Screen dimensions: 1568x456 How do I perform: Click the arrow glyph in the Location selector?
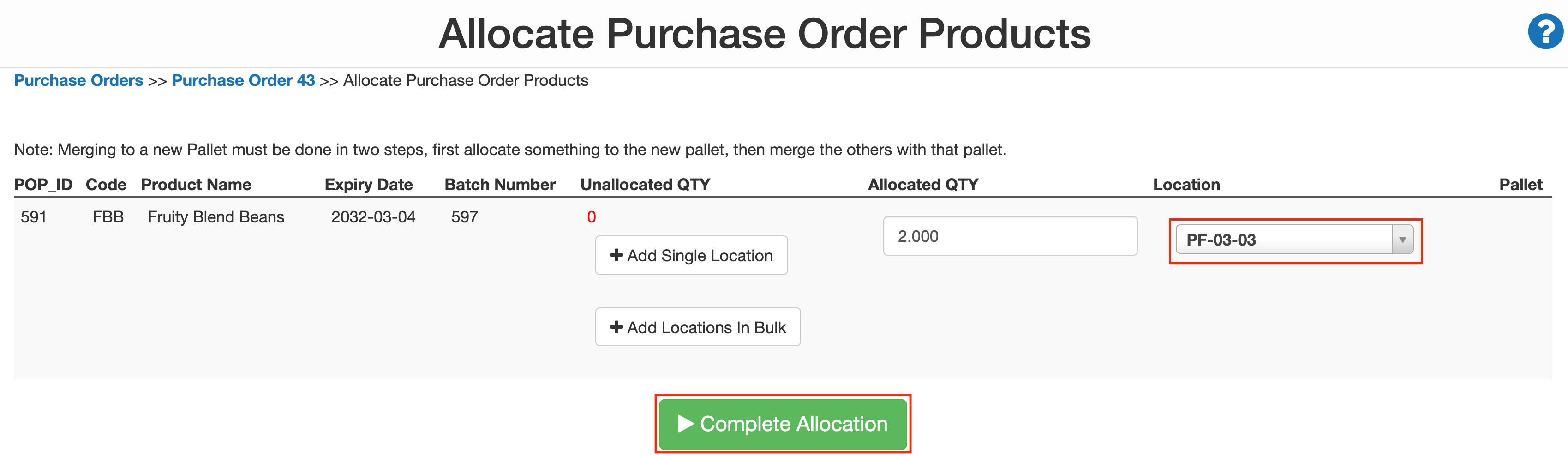pyautogui.click(x=1404, y=240)
